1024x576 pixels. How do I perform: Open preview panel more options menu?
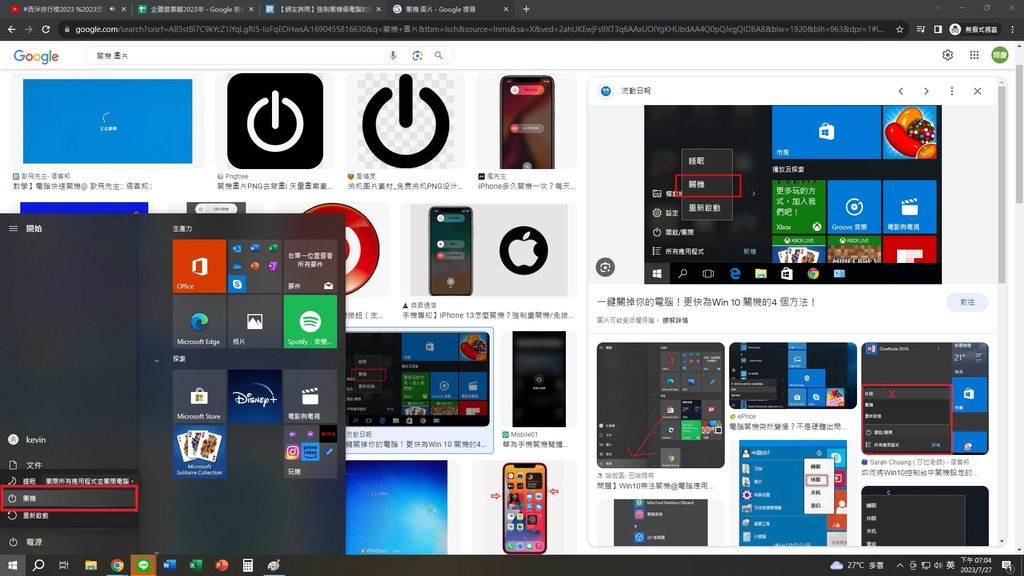[952, 91]
